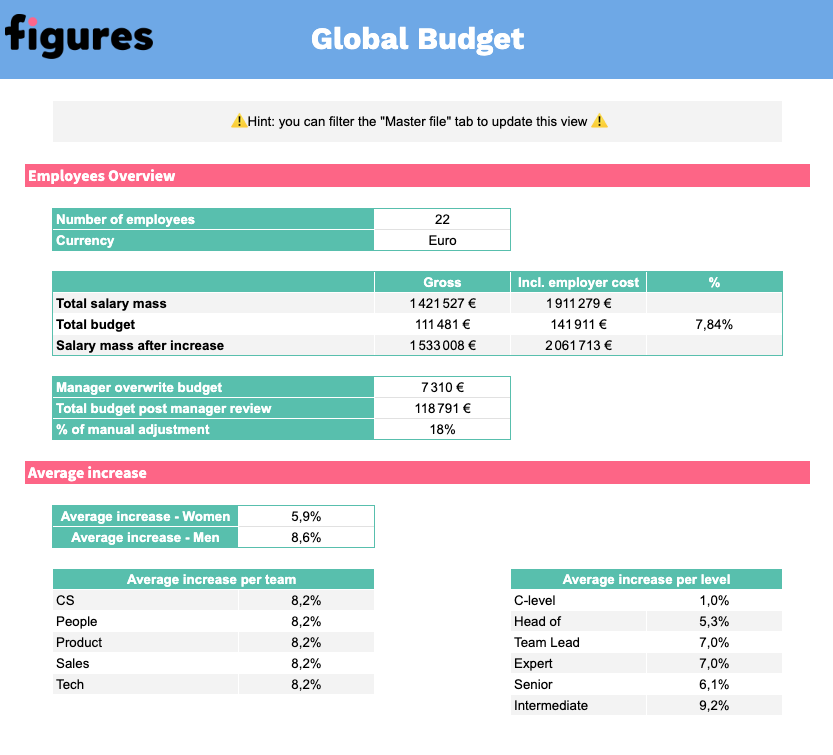Image resolution: width=833 pixels, height=755 pixels.
Task: Click the Currency value showing Euro
Action: tap(441, 240)
